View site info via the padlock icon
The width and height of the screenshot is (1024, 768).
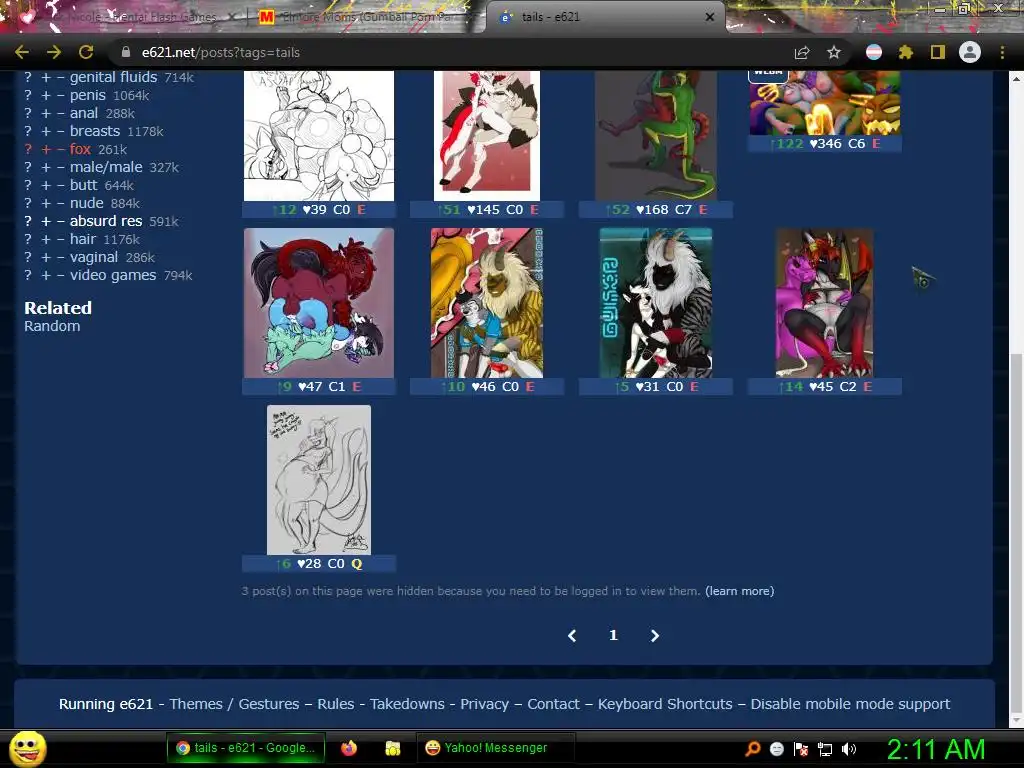126,52
